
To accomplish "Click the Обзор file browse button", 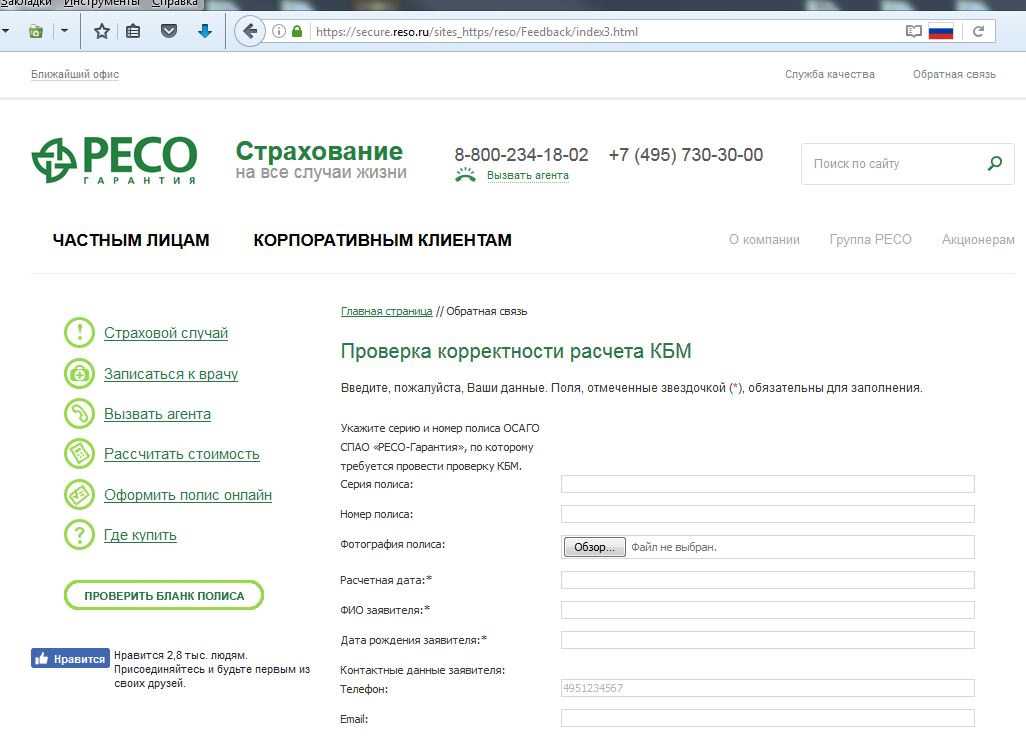I will point(594,547).
